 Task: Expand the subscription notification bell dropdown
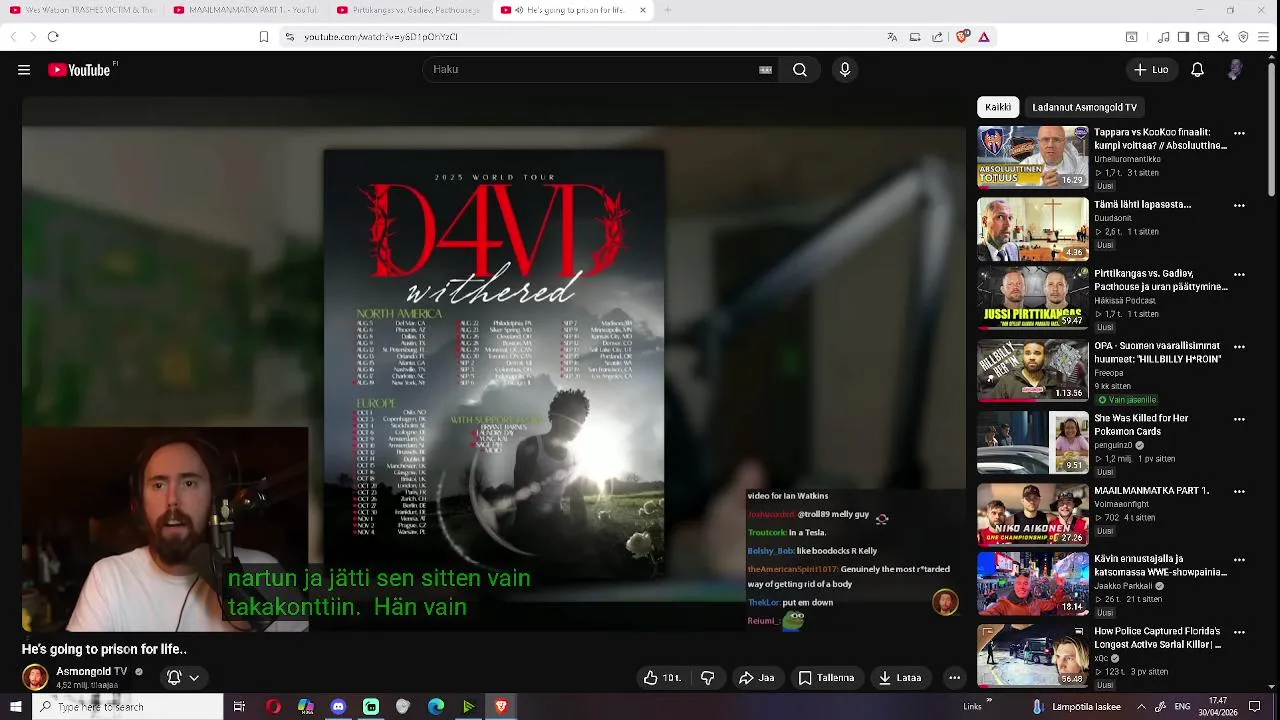point(183,677)
